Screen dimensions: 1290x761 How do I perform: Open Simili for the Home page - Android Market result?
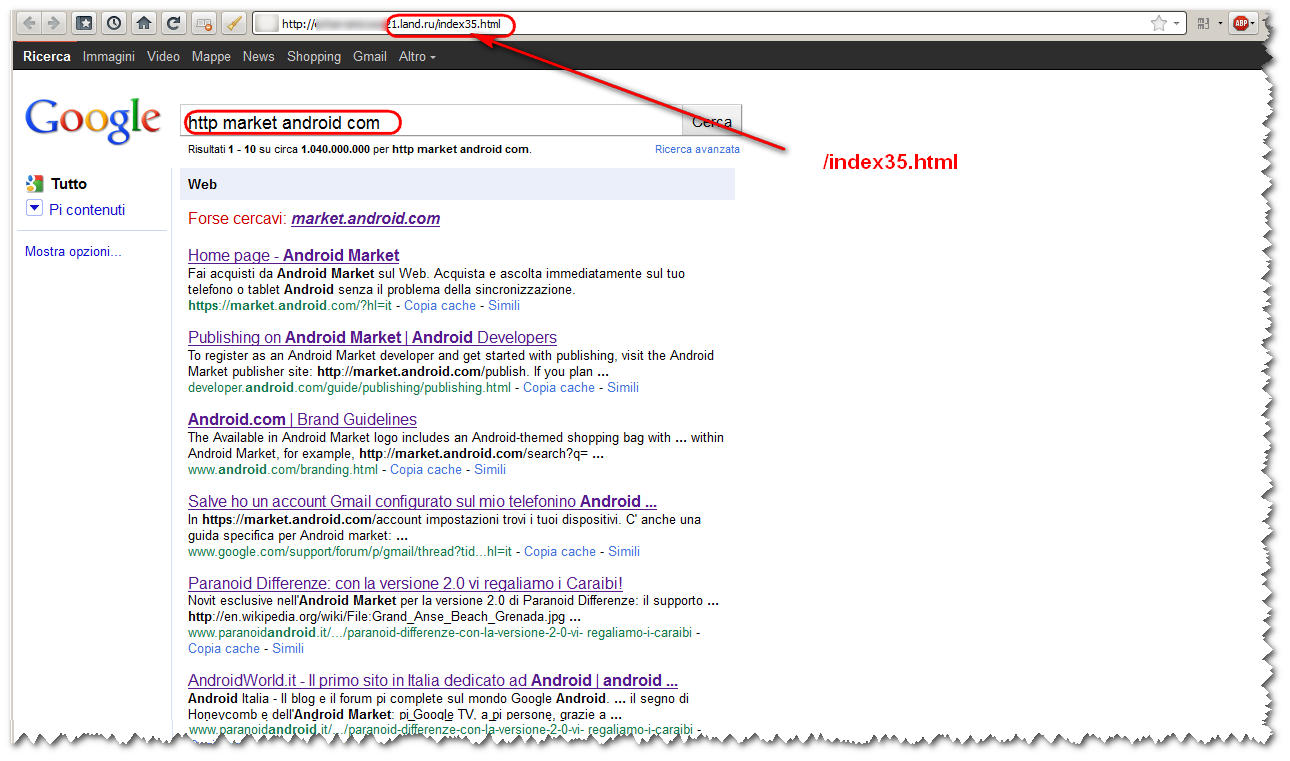pyautogui.click(x=504, y=306)
